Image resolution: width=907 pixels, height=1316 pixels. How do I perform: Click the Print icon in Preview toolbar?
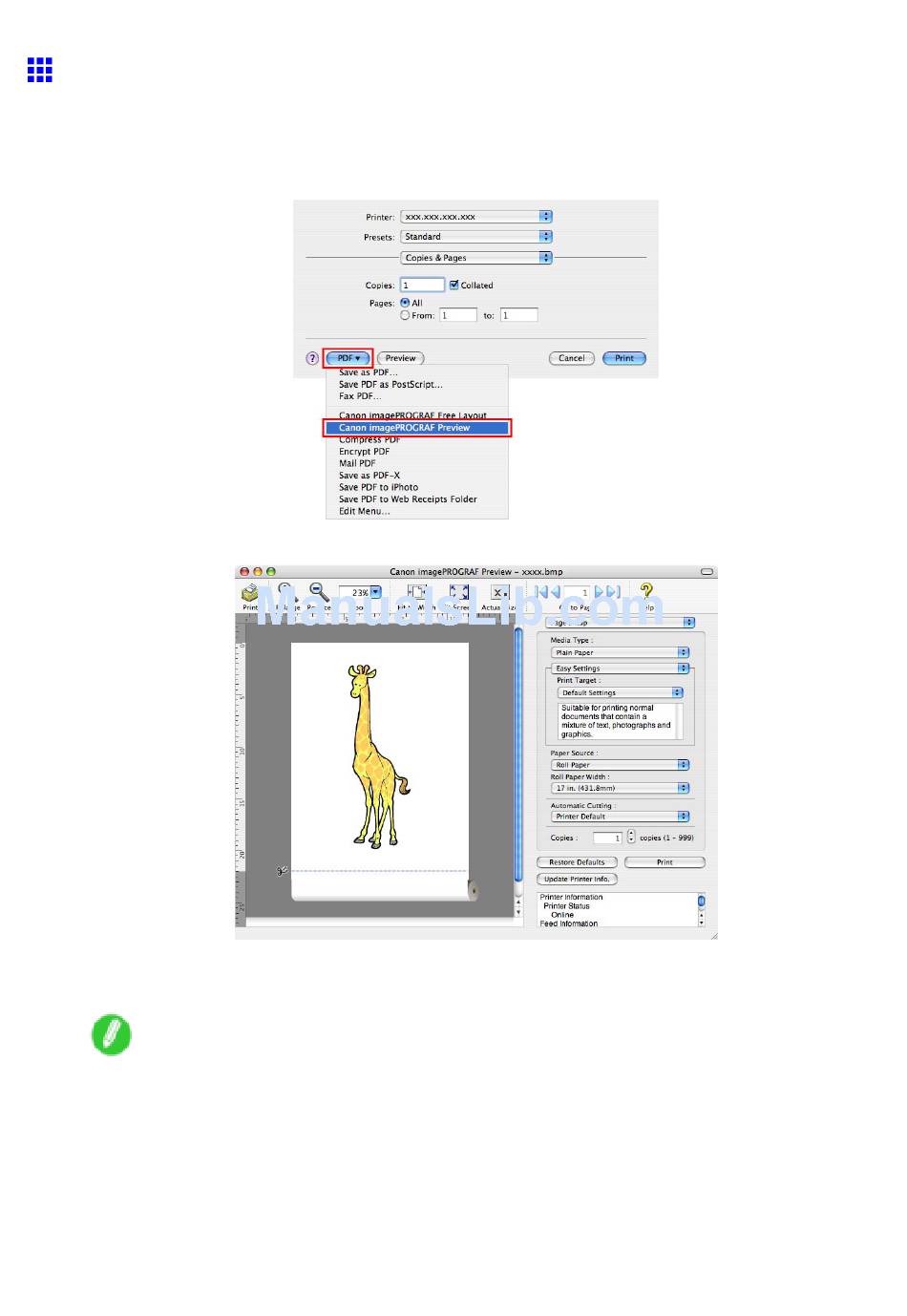(249, 593)
